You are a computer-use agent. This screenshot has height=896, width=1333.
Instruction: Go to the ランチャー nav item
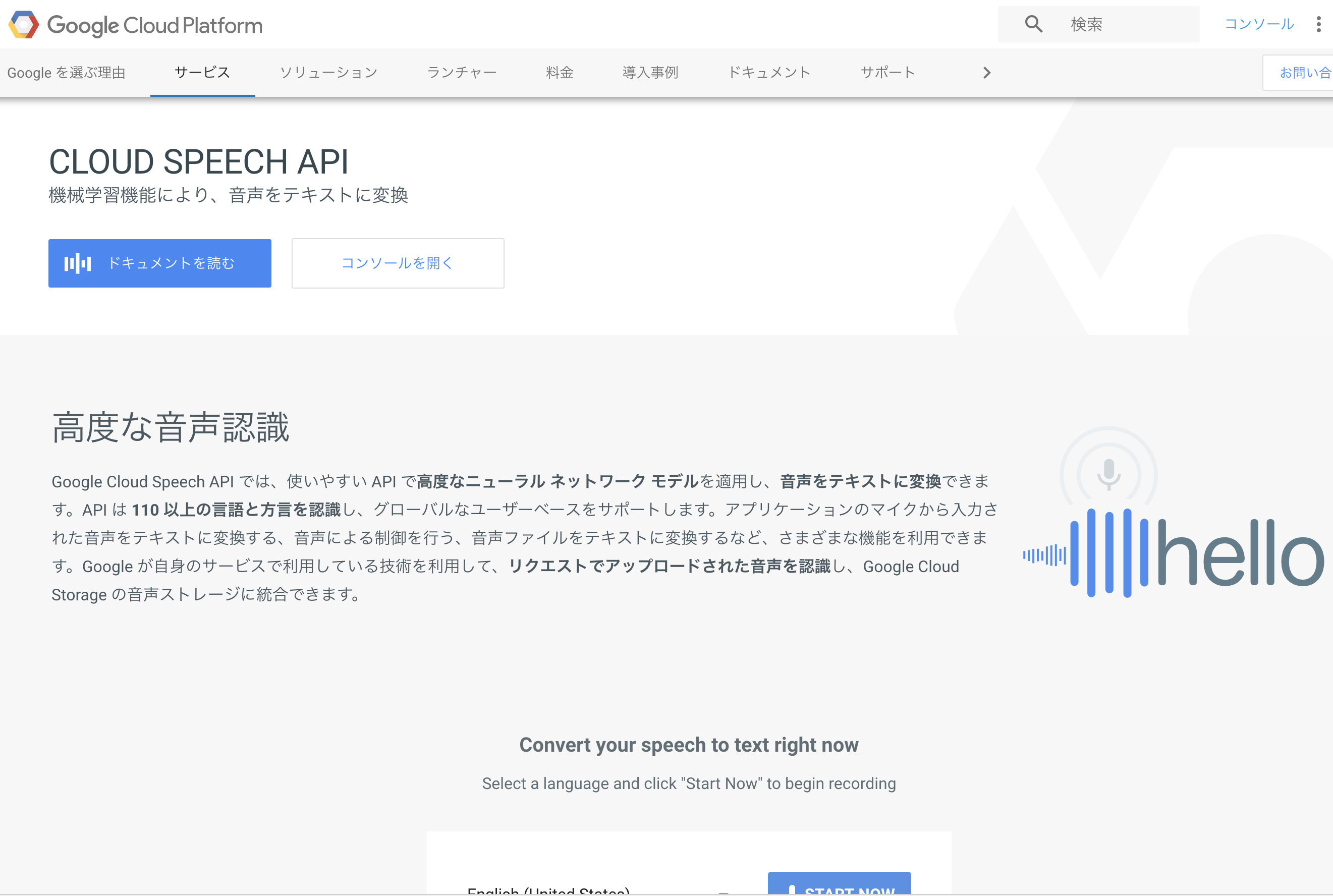coord(462,73)
